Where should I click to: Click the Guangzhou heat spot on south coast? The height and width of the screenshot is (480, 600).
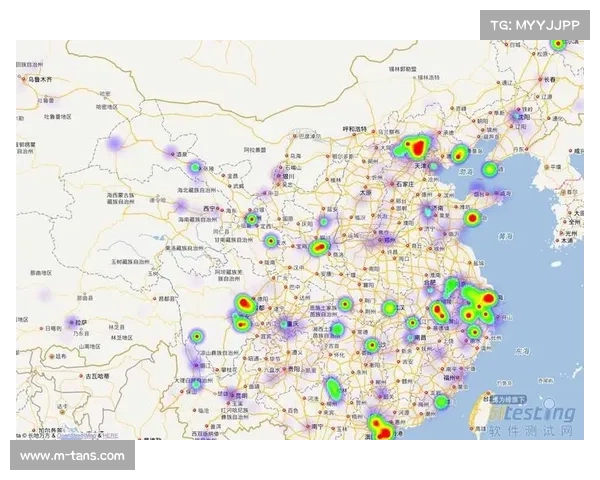click(378, 426)
